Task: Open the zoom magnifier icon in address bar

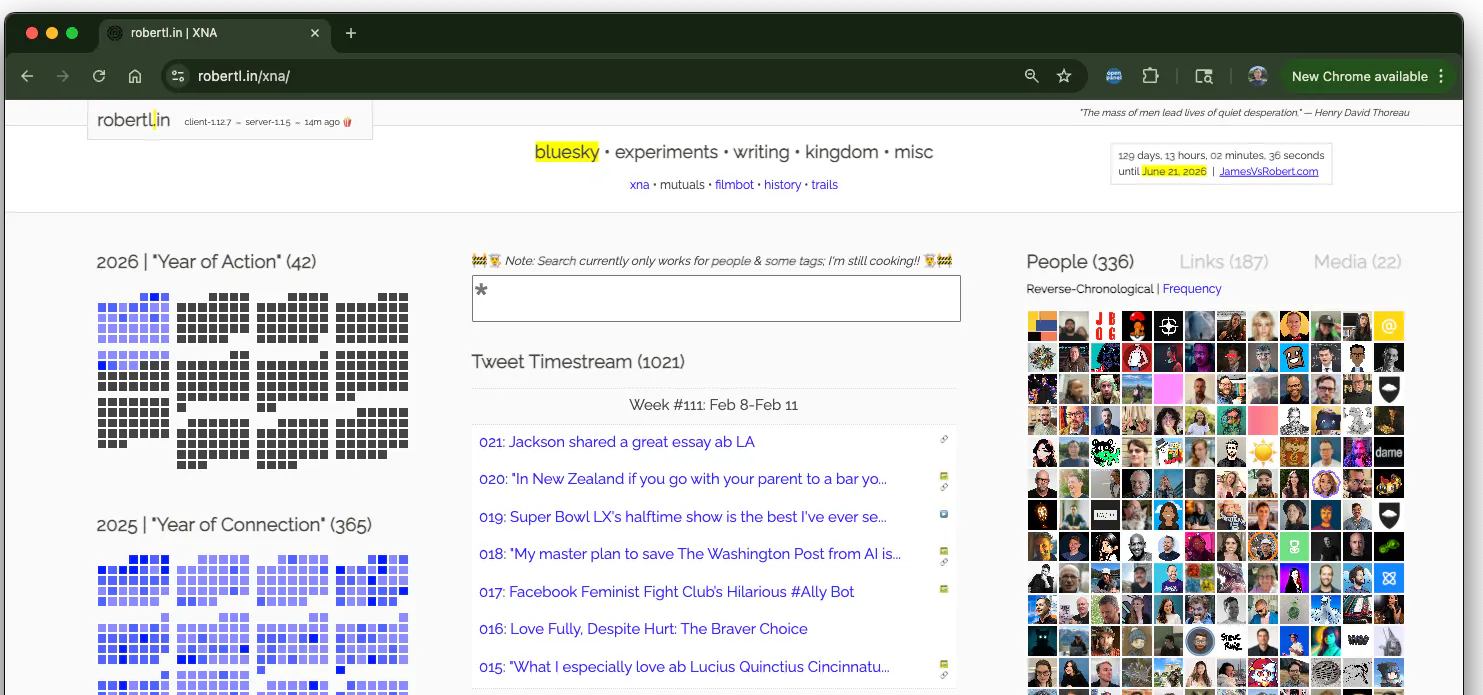Action: coord(1032,76)
